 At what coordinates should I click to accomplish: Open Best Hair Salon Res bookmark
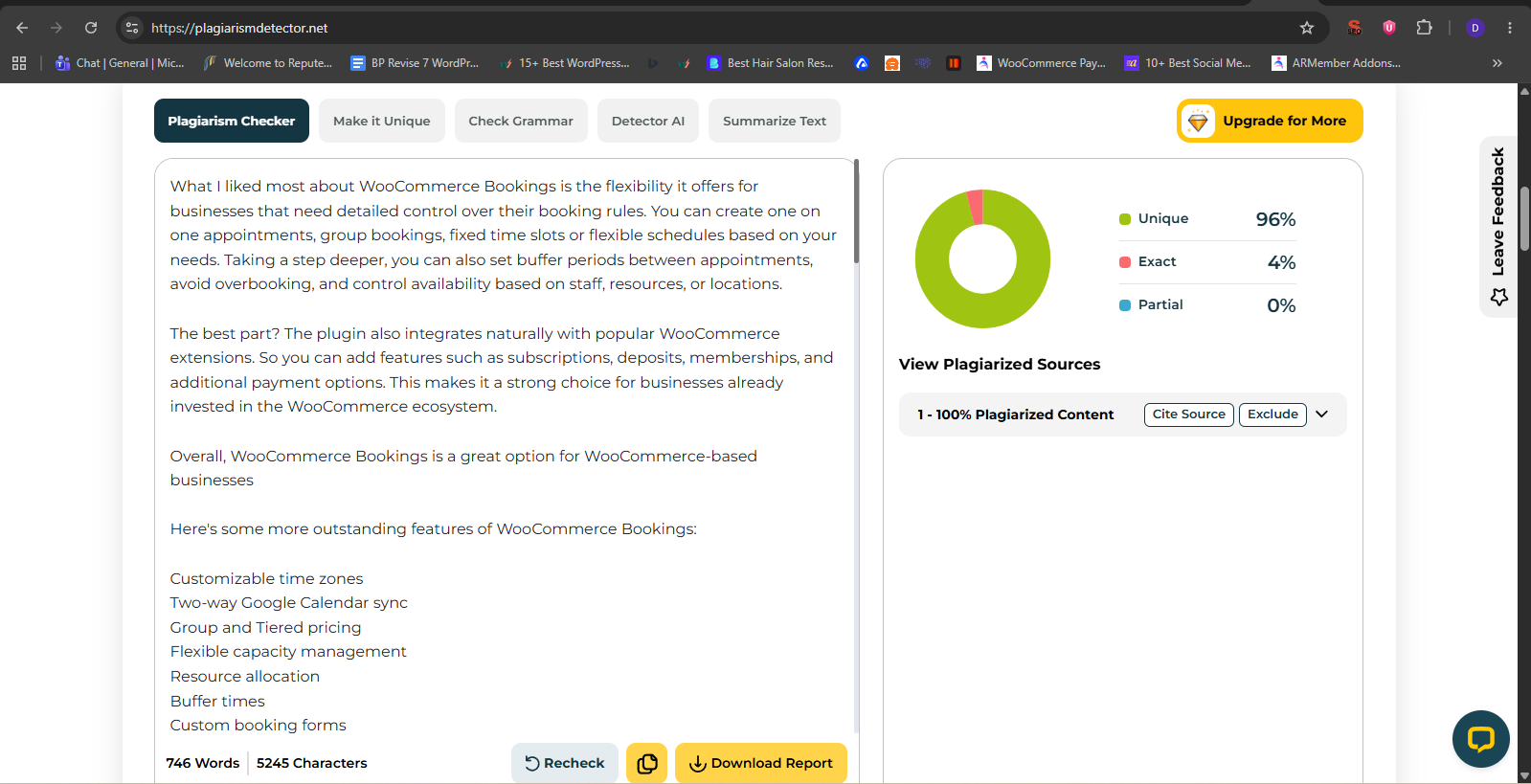[771, 63]
